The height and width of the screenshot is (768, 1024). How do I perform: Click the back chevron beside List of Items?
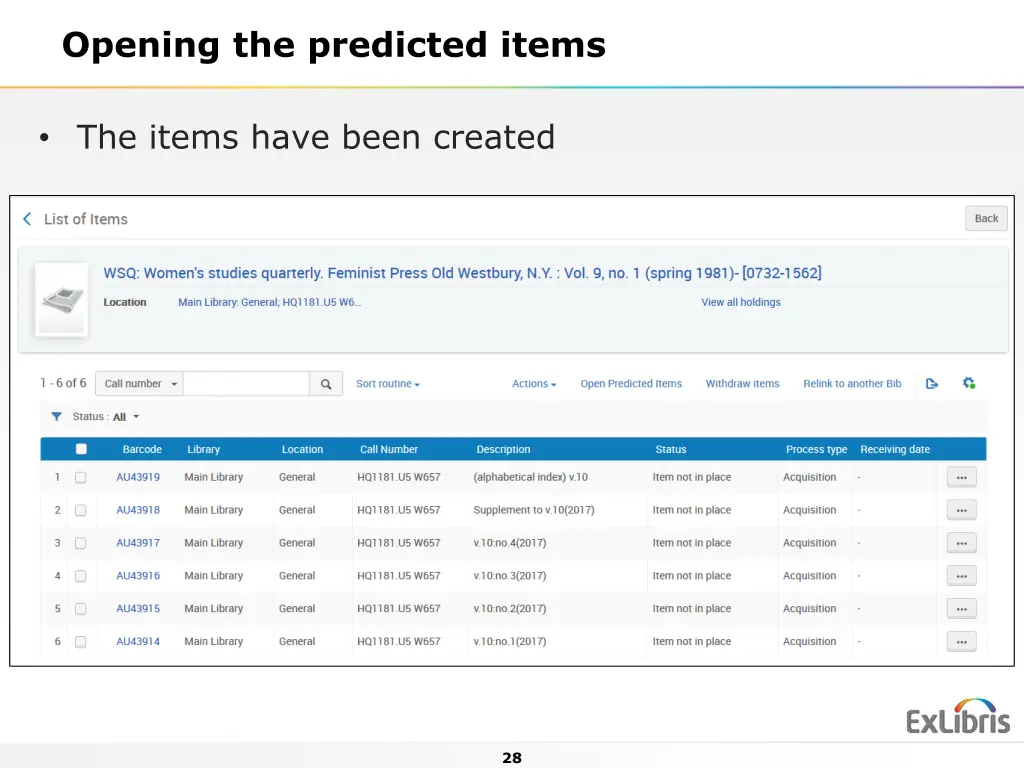(27, 219)
